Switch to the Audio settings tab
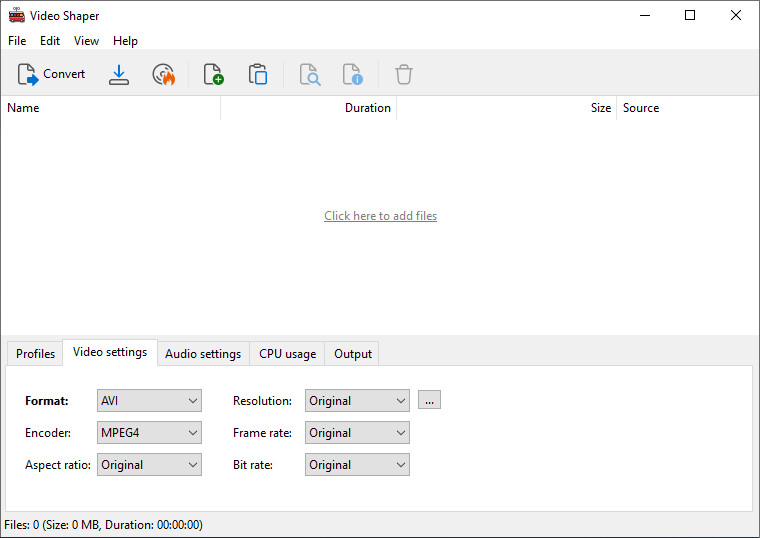 [203, 354]
